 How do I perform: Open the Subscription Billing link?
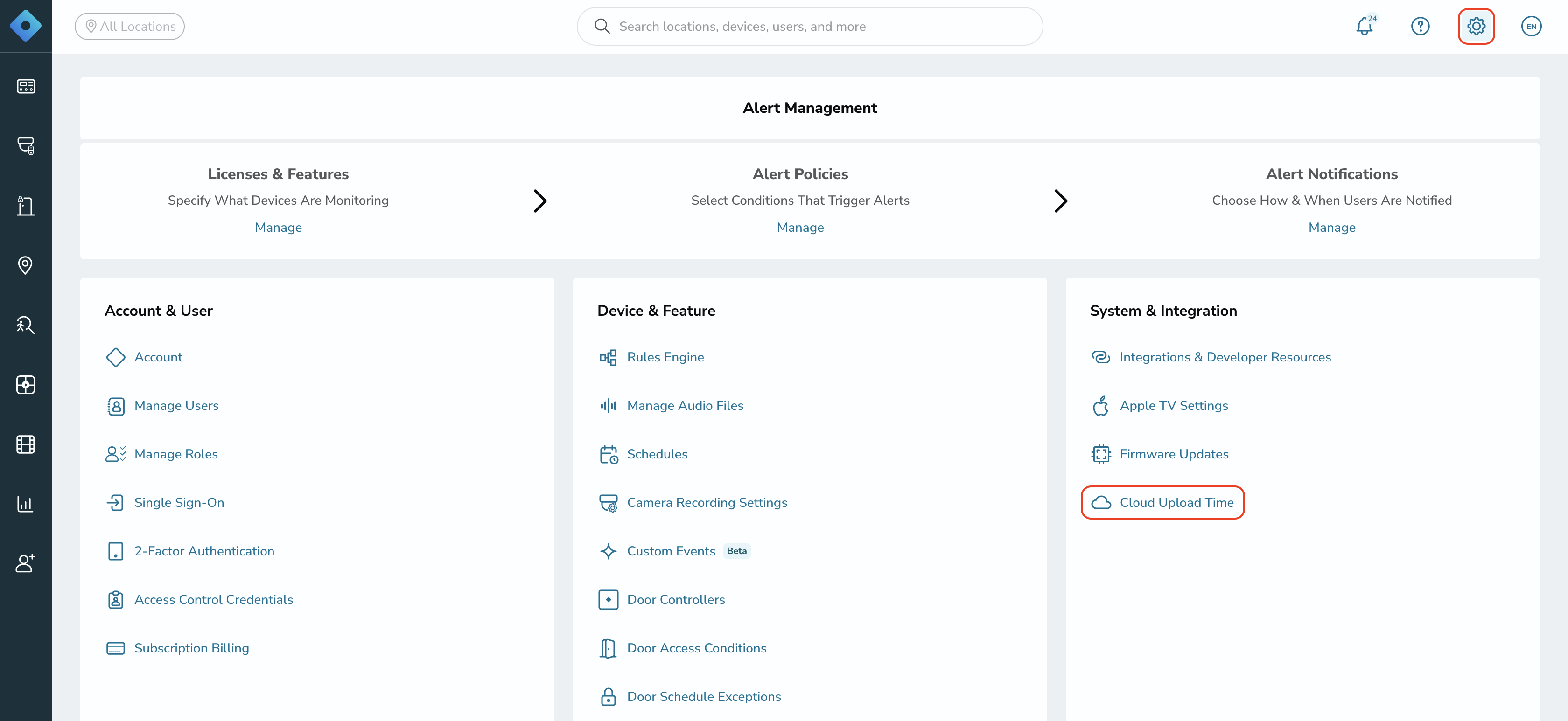pyautogui.click(x=191, y=648)
